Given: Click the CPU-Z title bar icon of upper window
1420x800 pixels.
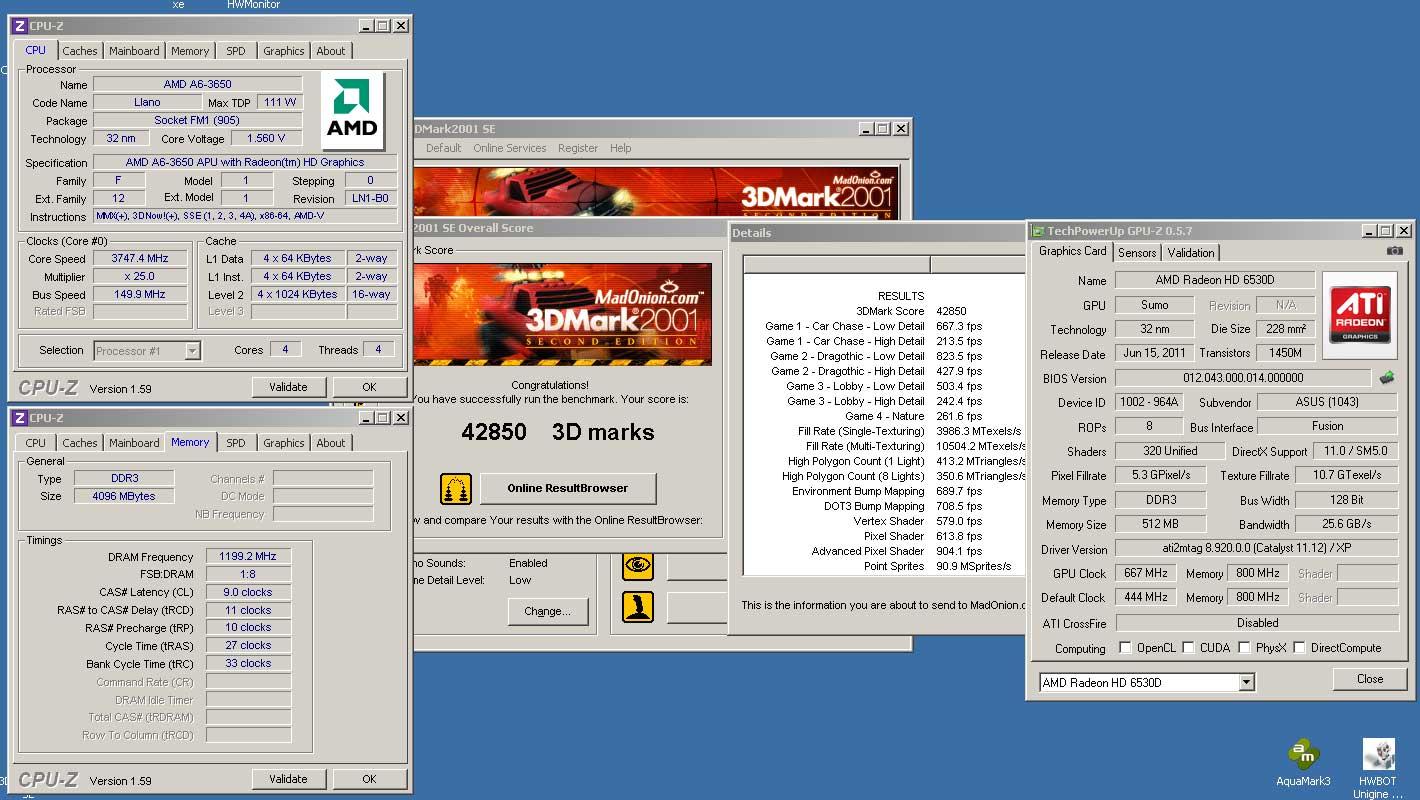Looking at the screenshot, I should [x=20, y=25].
